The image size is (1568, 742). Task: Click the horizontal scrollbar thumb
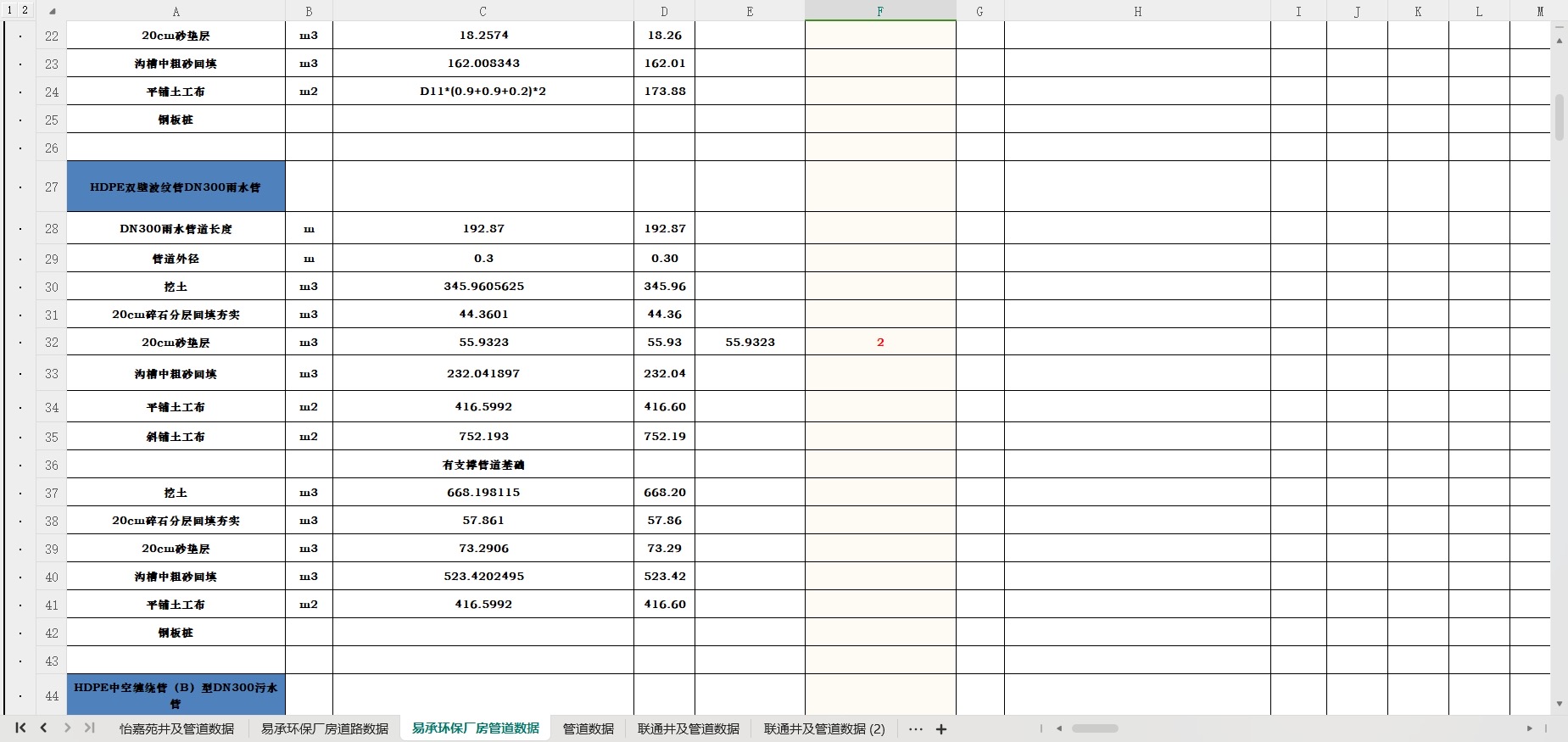tap(1095, 728)
